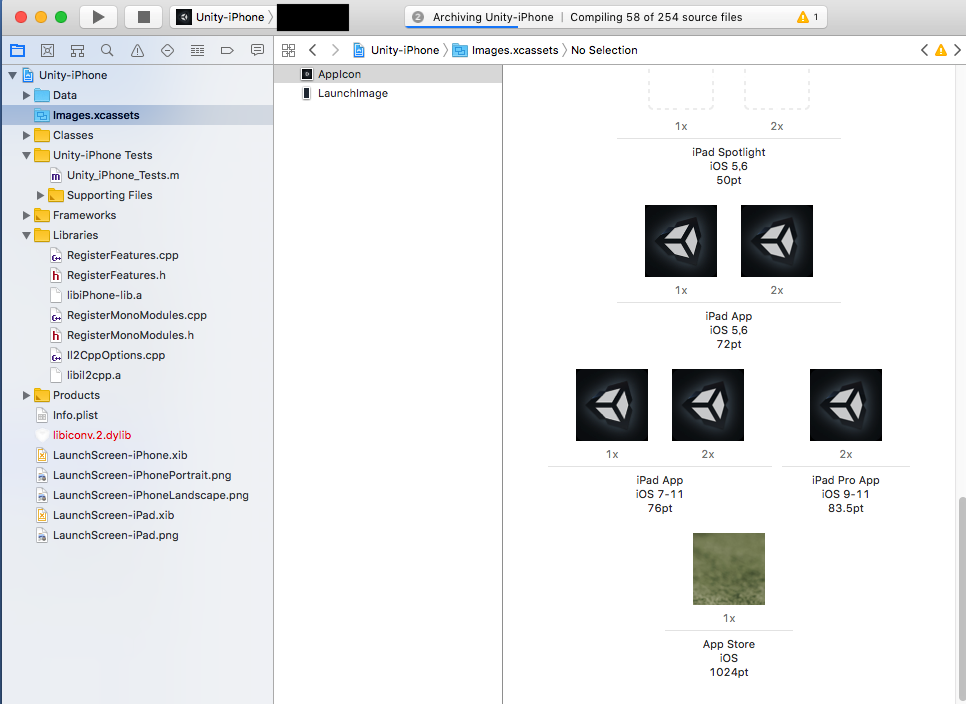Expand the Classes folder
The width and height of the screenshot is (966, 704).
[26, 135]
